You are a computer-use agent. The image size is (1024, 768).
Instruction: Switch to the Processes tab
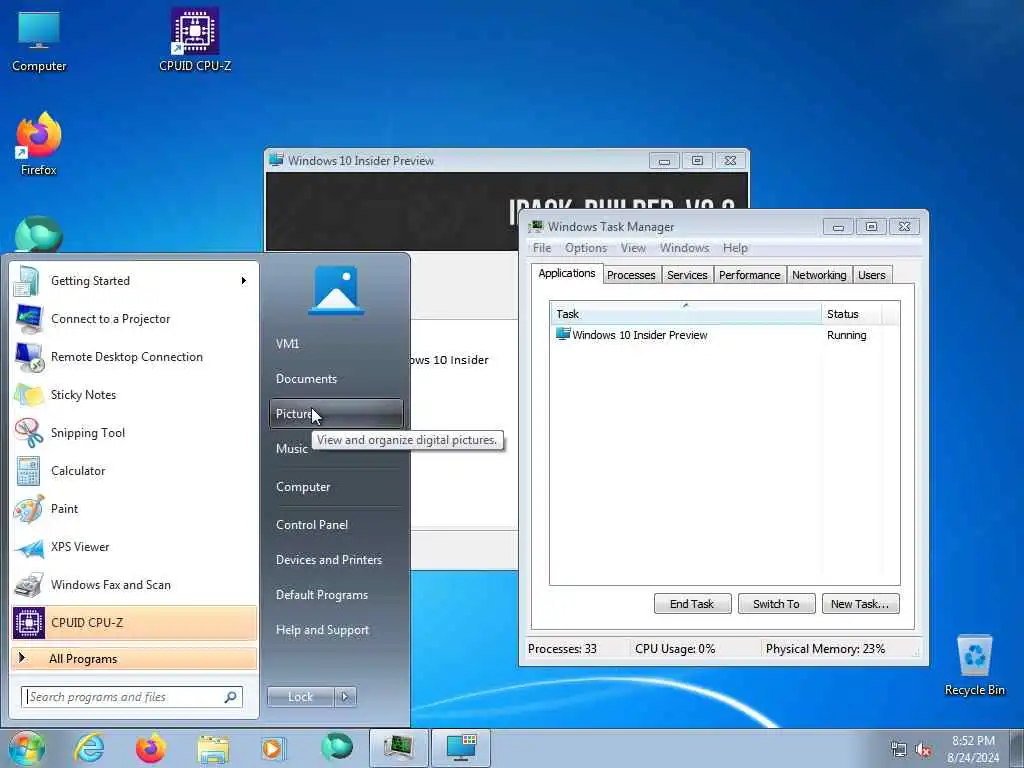[x=631, y=275]
